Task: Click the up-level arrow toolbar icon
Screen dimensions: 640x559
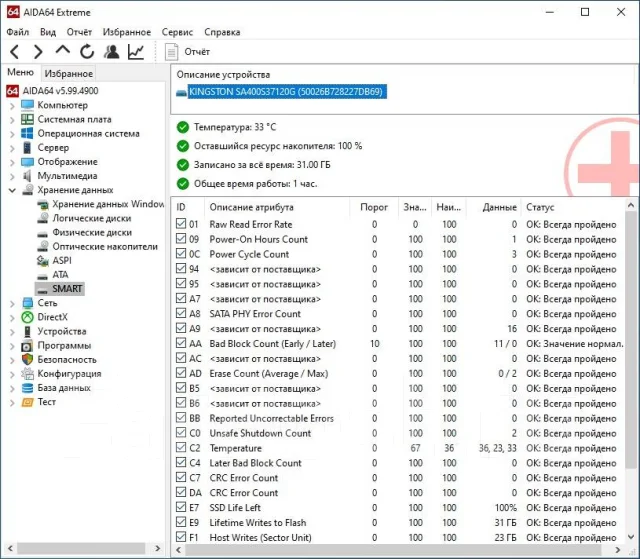Action: click(x=62, y=51)
